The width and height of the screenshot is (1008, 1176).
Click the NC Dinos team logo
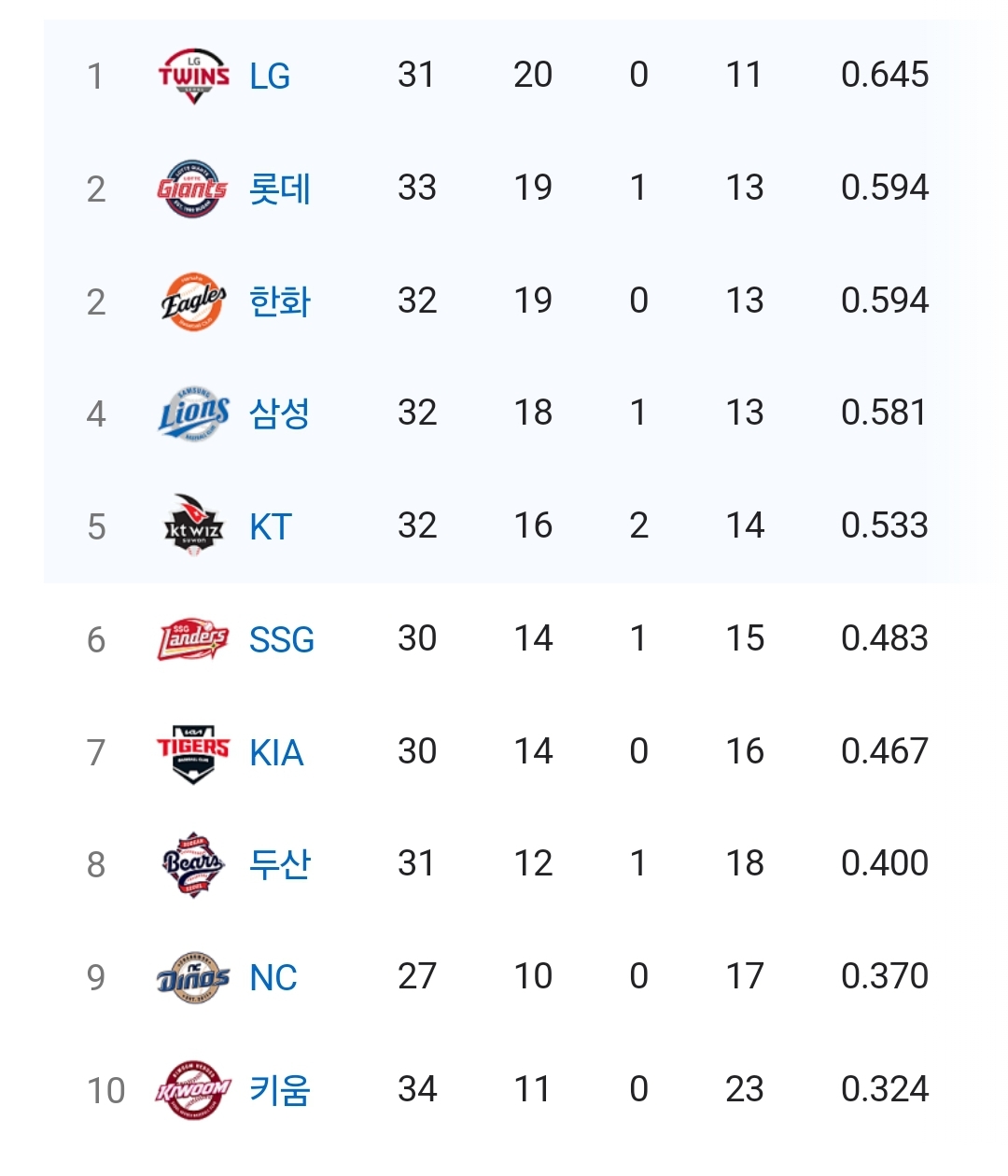click(193, 977)
